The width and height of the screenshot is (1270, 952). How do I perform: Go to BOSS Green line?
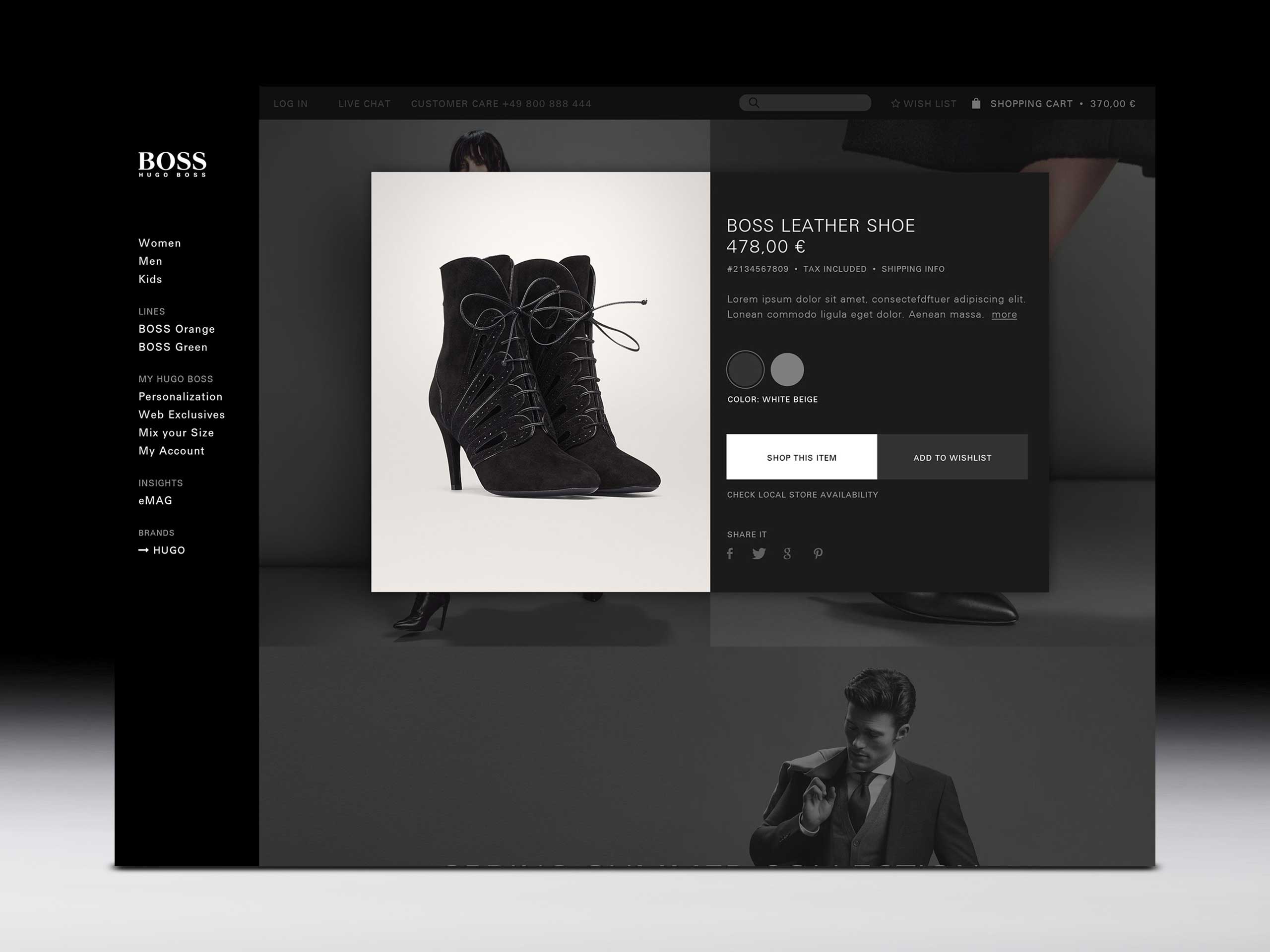point(173,347)
